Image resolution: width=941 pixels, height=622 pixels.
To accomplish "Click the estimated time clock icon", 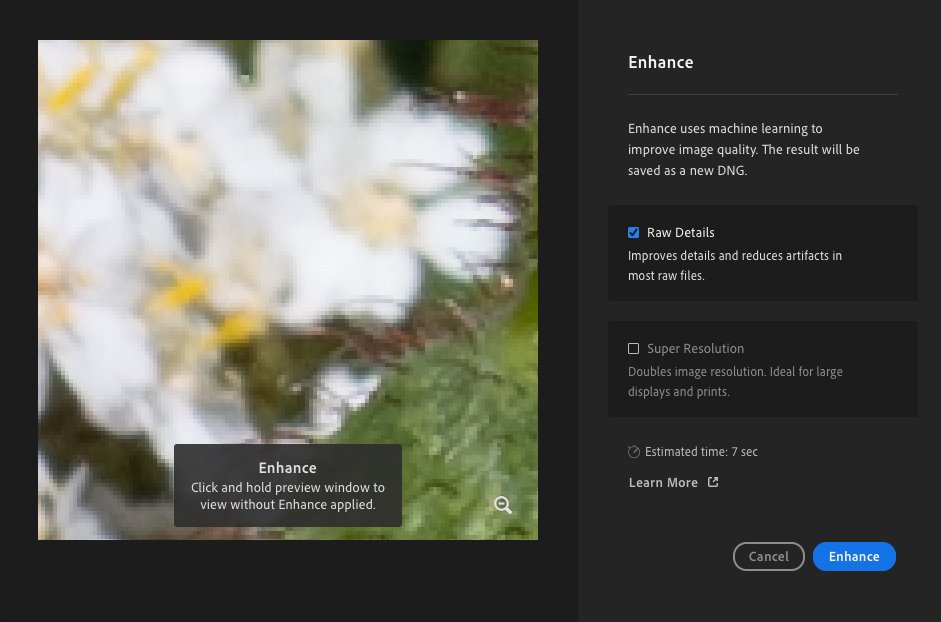I will pyautogui.click(x=634, y=451).
